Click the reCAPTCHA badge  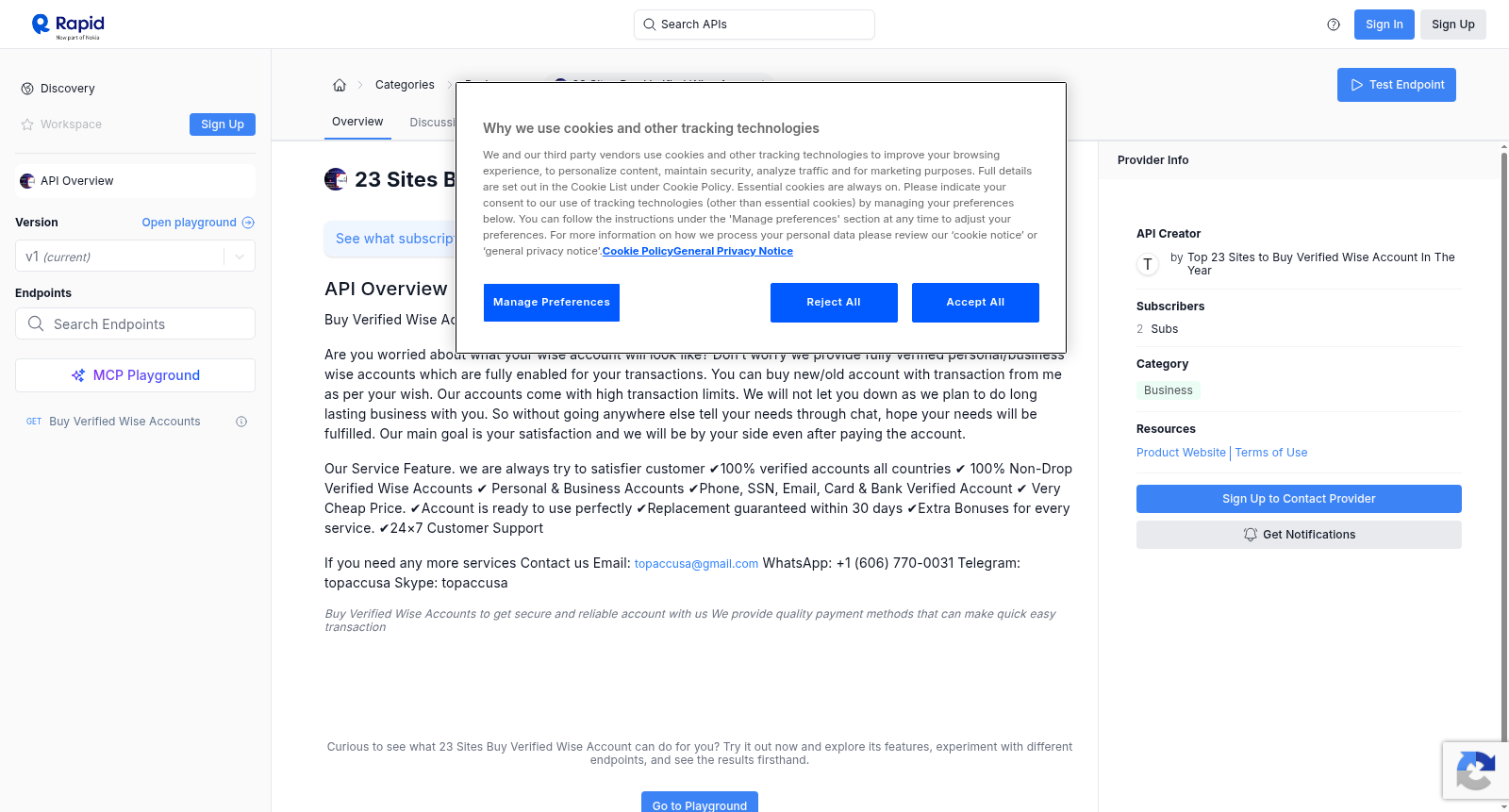coord(1475,771)
